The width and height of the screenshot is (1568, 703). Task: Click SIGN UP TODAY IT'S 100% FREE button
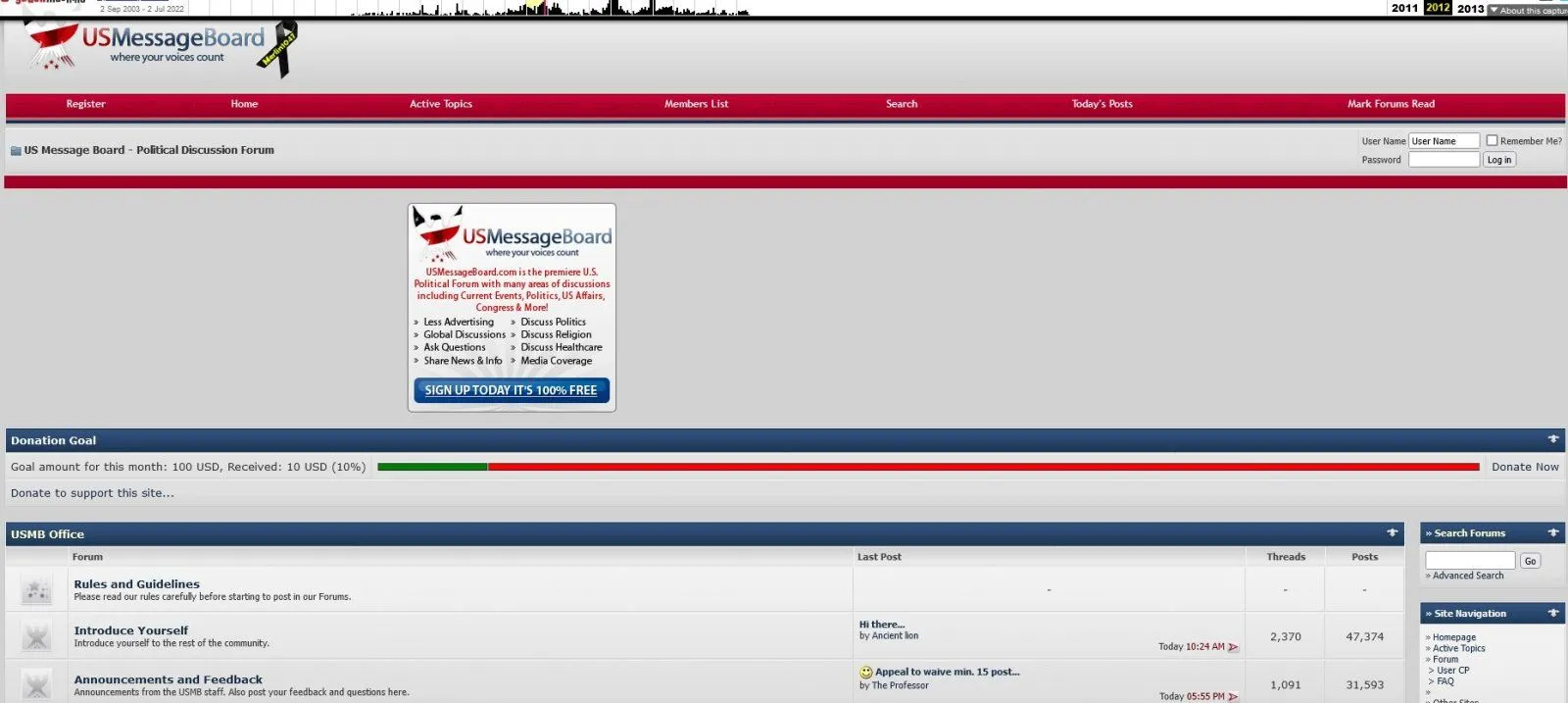click(512, 390)
